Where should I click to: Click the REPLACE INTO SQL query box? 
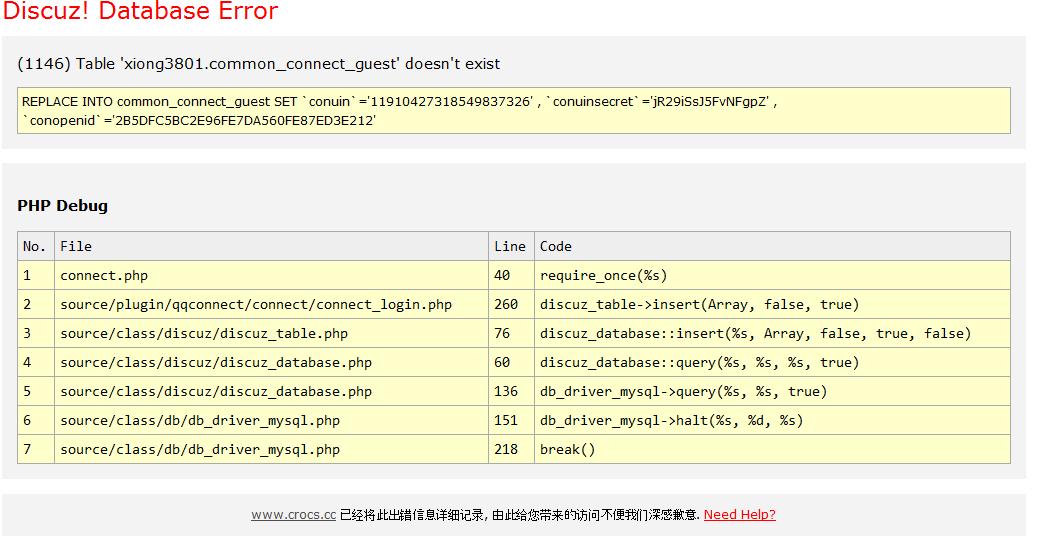pos(515,111)
